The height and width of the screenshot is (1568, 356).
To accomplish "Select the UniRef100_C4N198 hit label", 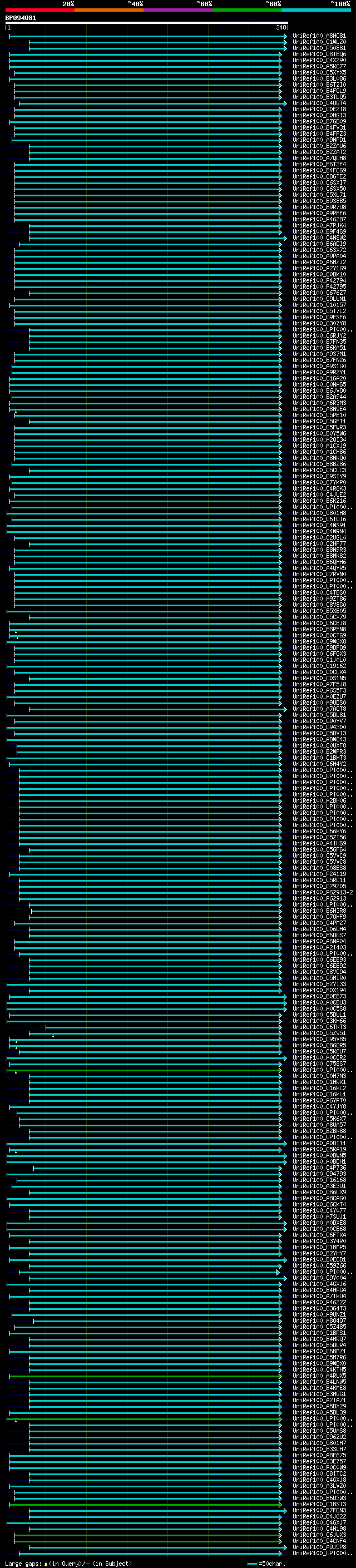I will click(x=319, y=1529).
